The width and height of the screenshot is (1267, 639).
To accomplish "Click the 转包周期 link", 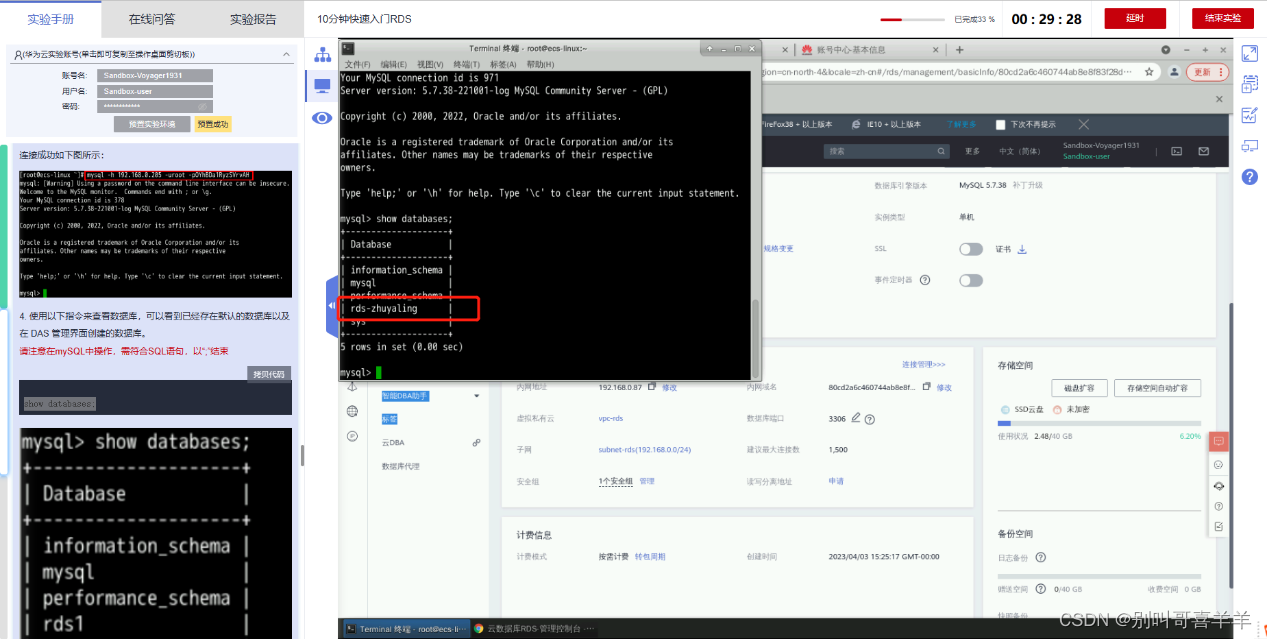I will [x=650, y=556].
